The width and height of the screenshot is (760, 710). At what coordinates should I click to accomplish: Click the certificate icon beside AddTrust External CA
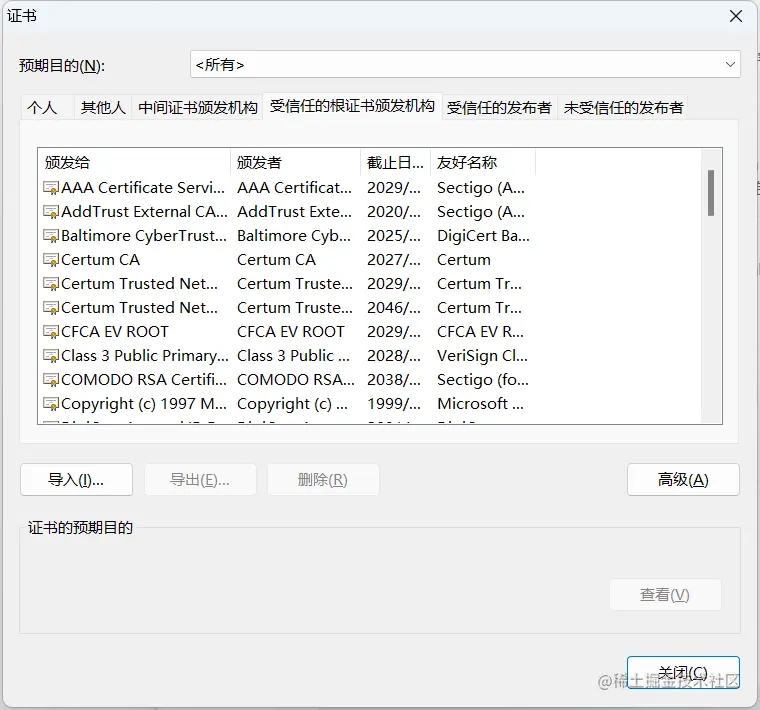click(x=51, y=212)
